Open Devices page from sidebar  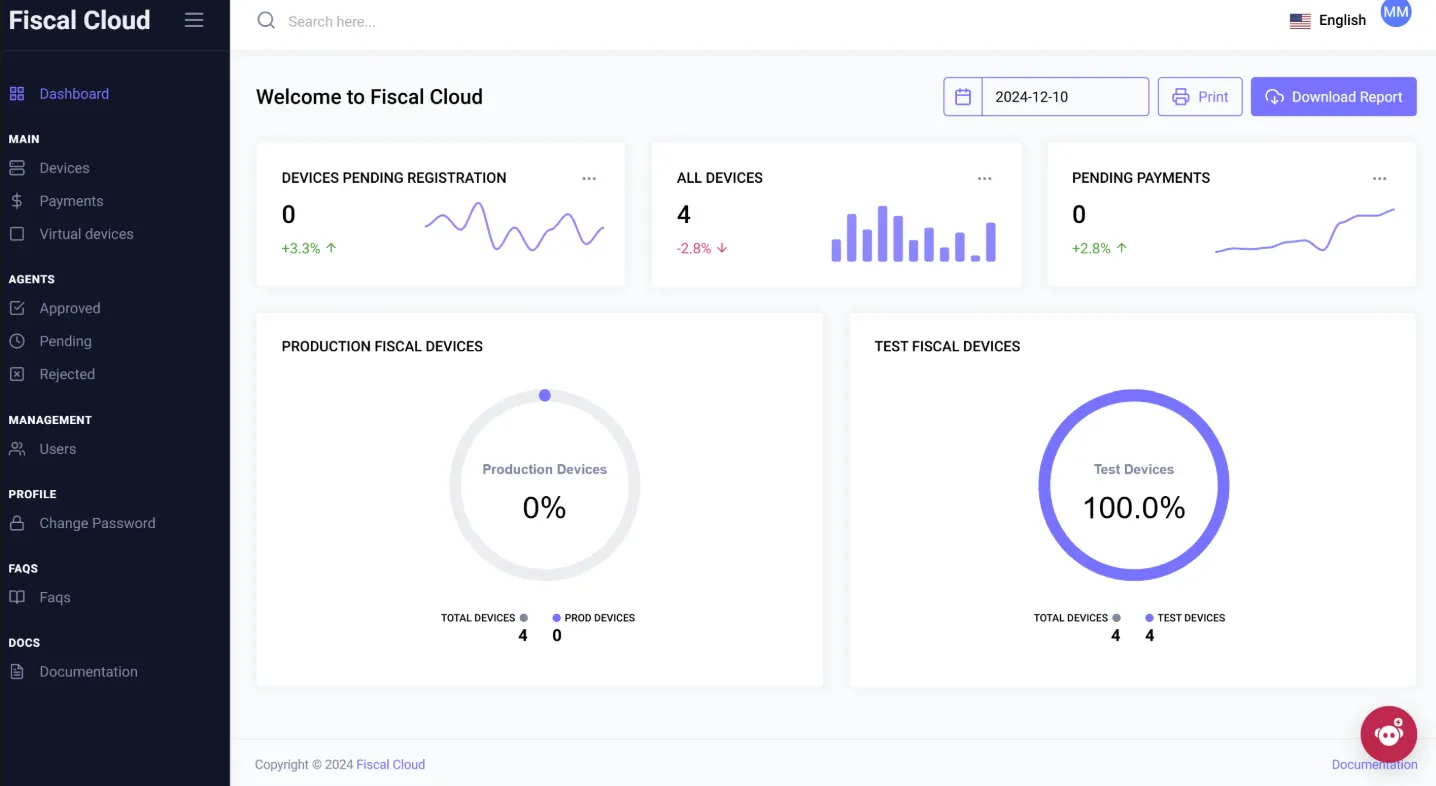(64, 168)
